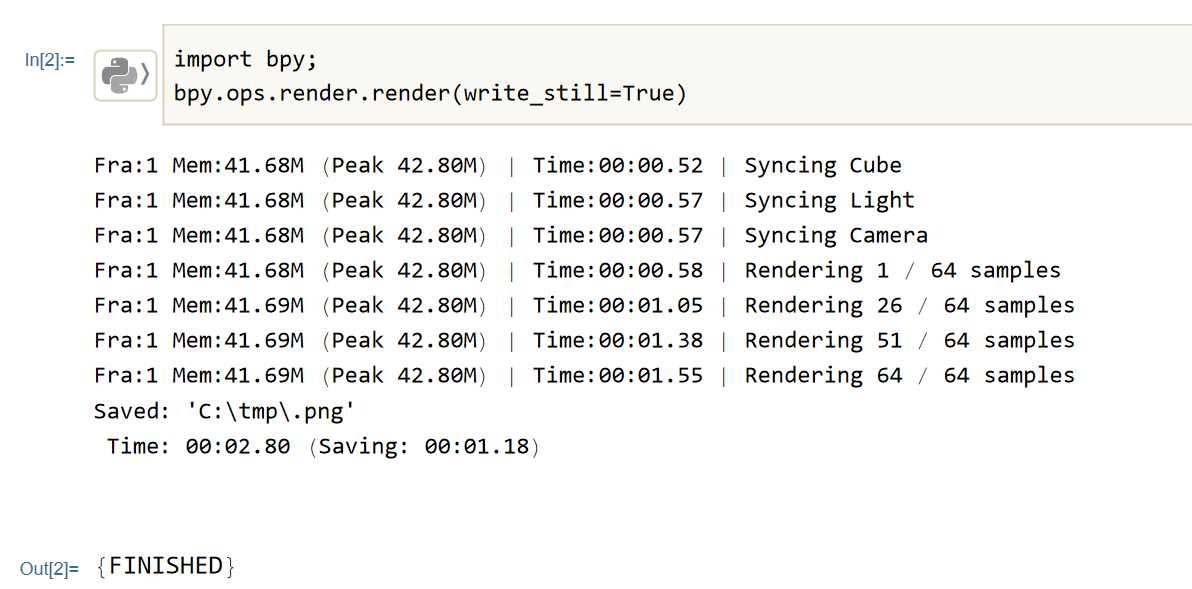Click the 'Syncing Cube' output line

pyautogui.click(x=822, y=166)
